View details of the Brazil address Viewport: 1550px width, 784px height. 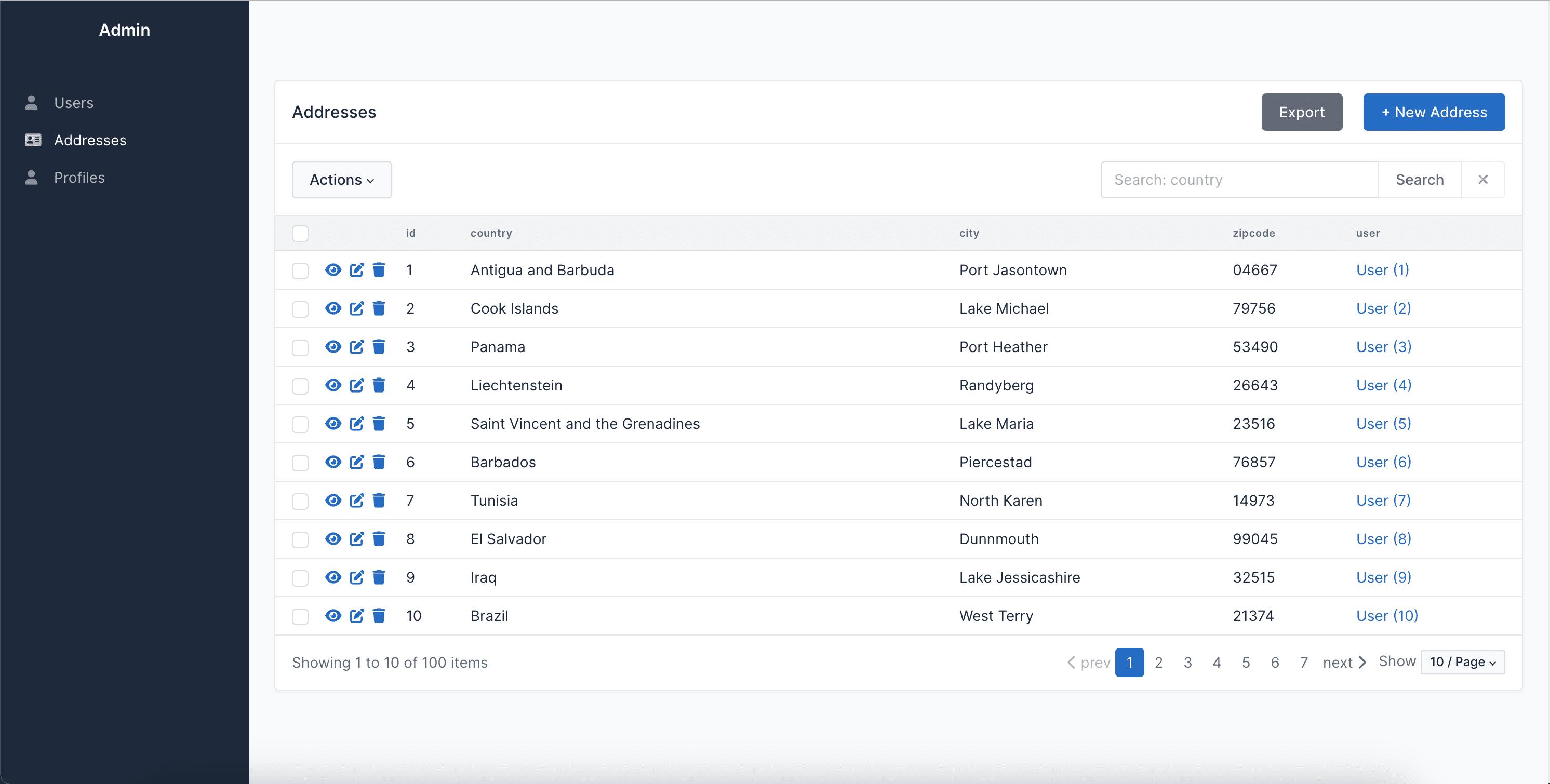tap(333, 616)
